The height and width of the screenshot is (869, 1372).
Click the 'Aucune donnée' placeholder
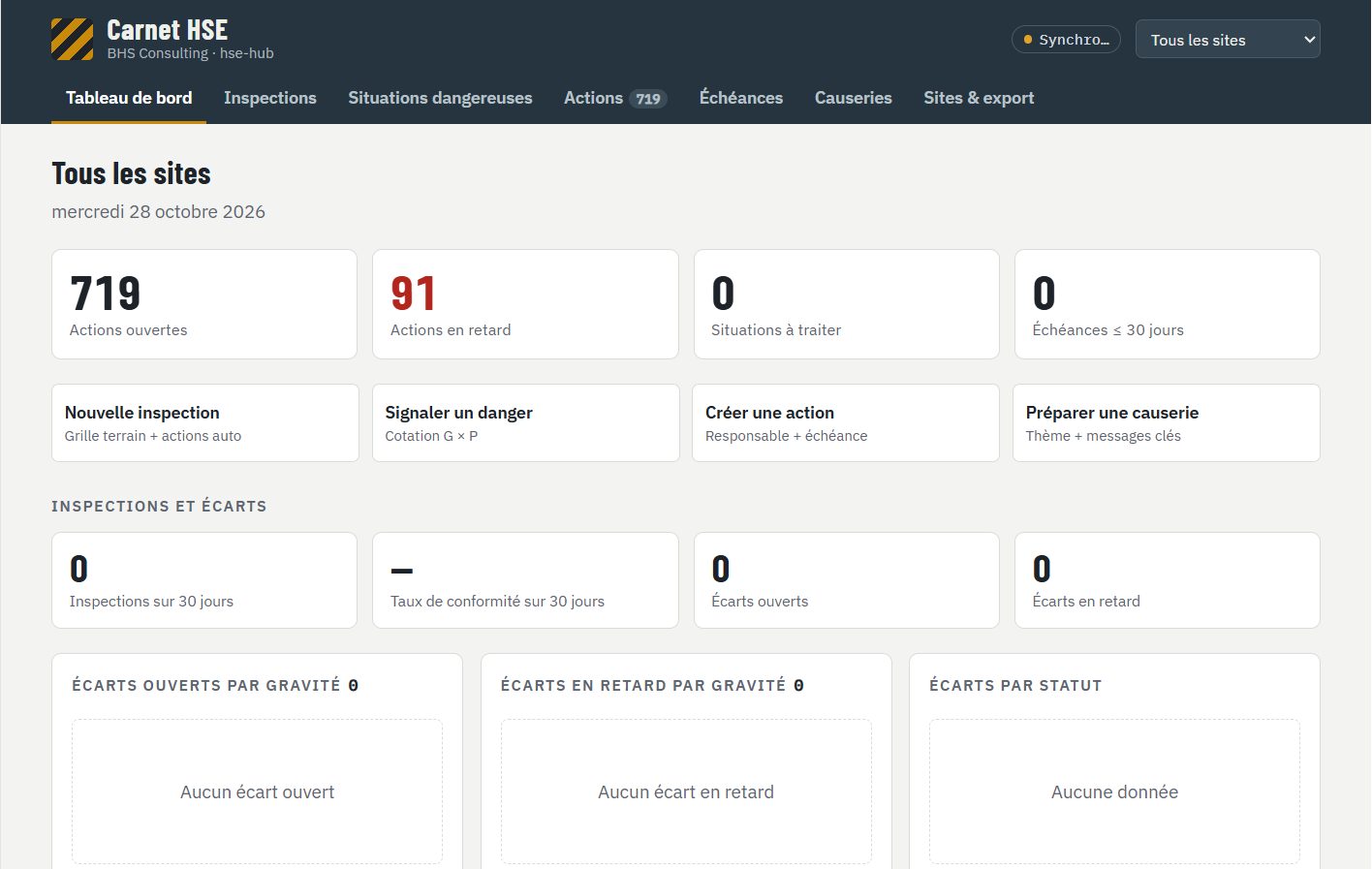click(x=1114, y=792)
